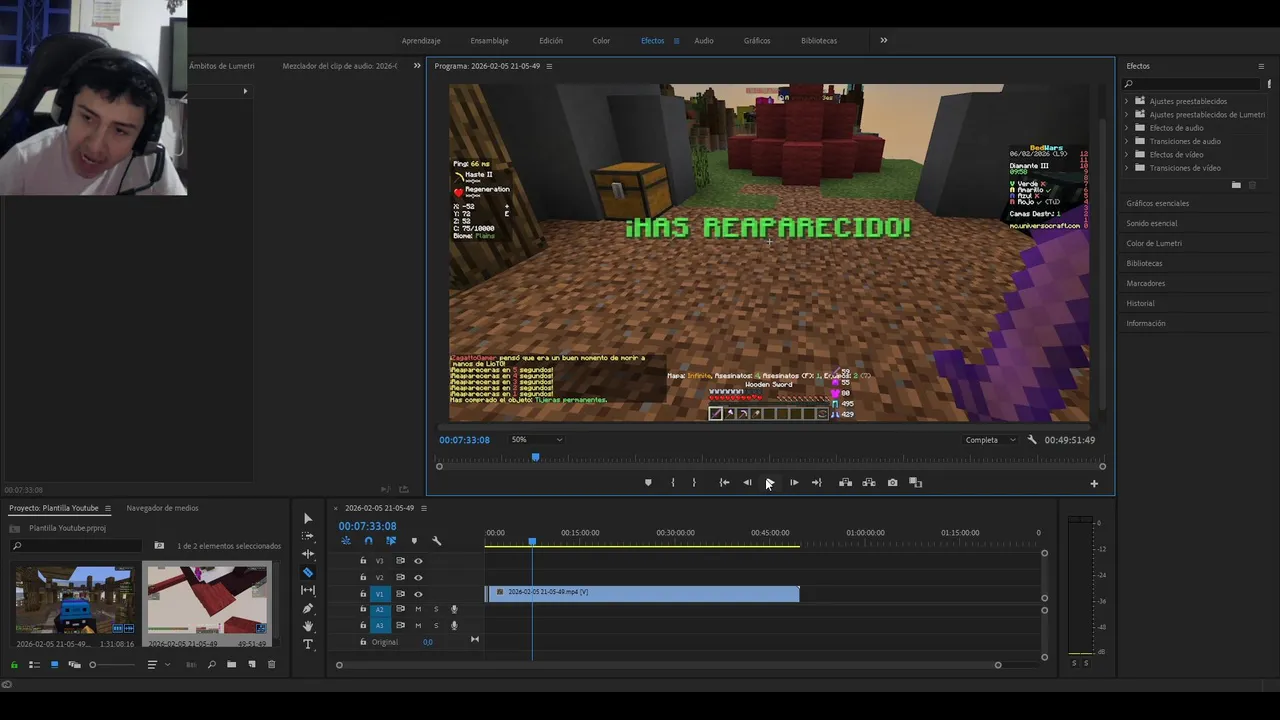This screenshot has width=1280, height=720.
Task: Select the Hand tool
Action: (x=307, y=626)
